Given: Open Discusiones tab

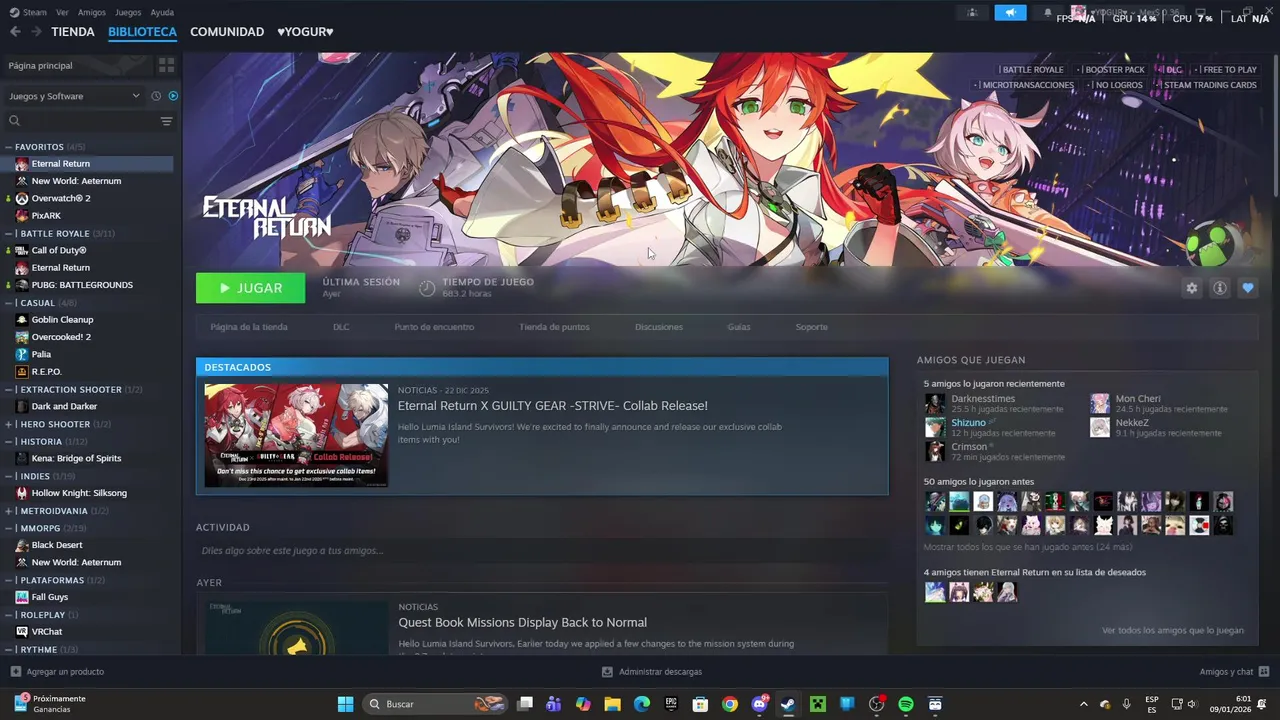Looking at the screenshot, I should tap(659, 327).
